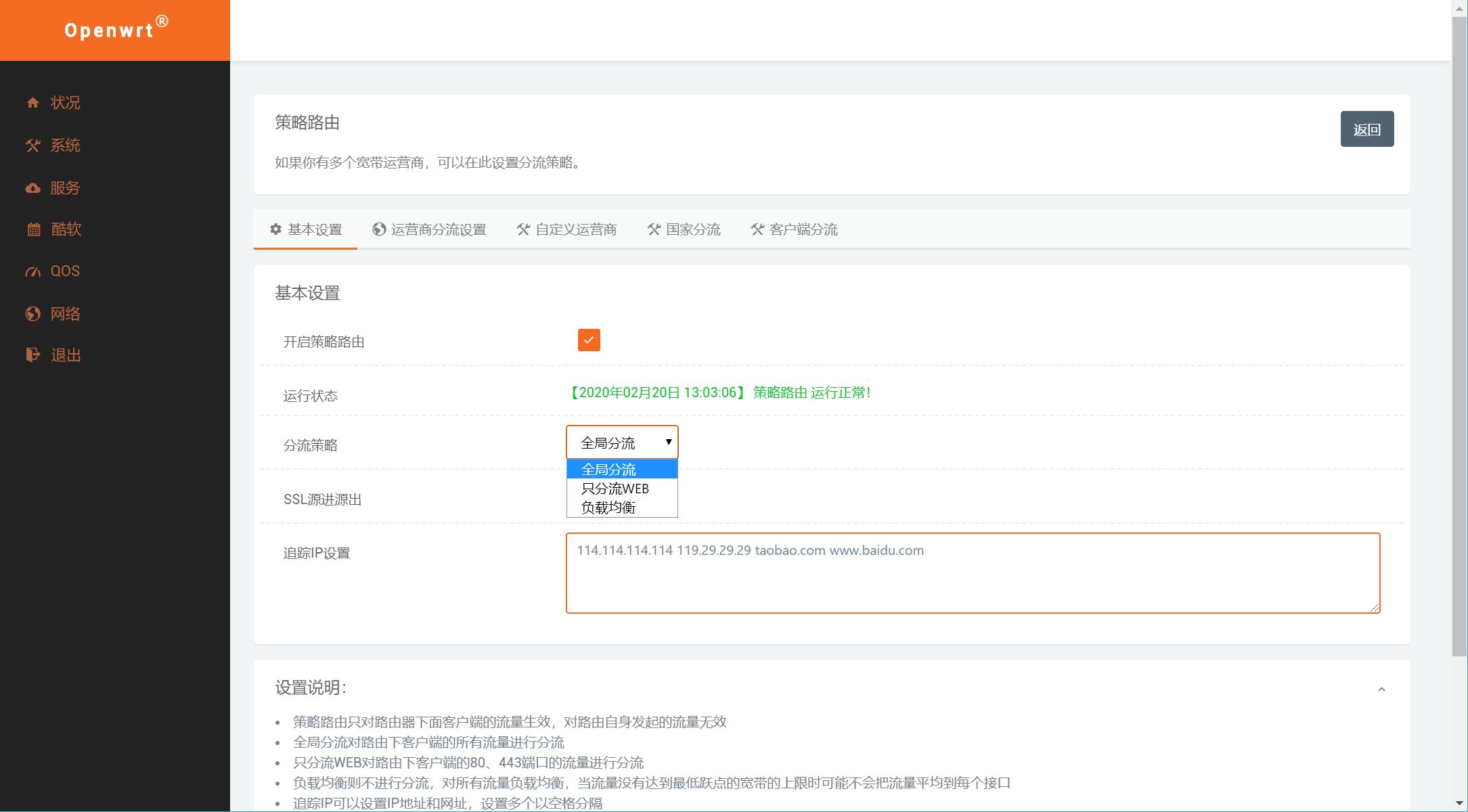Click the home icon beside 状况
The height and width of the screenshot is (812, 1468).
click(32, 103)
